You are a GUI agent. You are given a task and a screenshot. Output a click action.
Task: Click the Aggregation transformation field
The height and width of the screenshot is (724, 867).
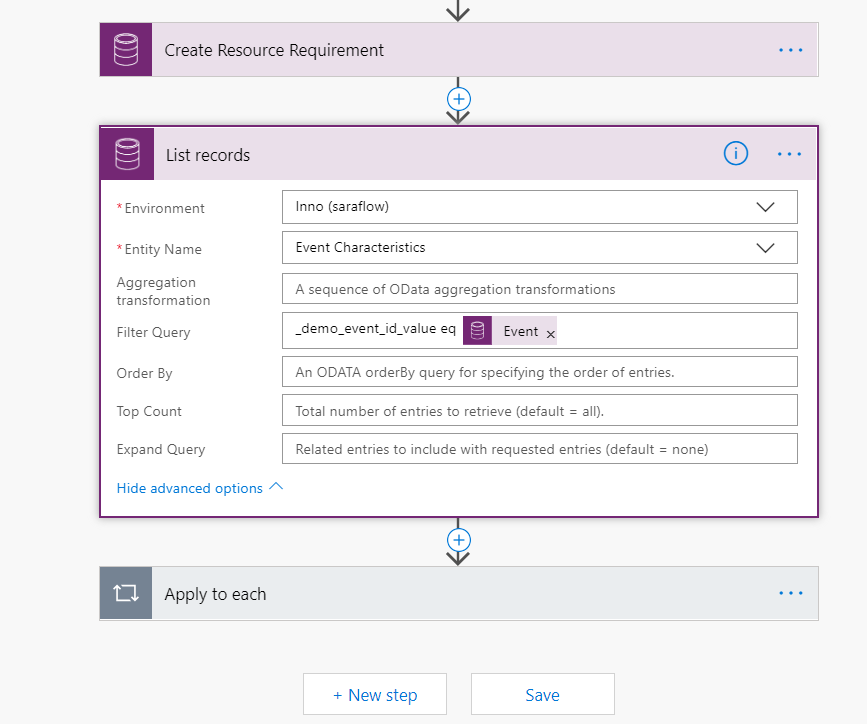[540, 289]
